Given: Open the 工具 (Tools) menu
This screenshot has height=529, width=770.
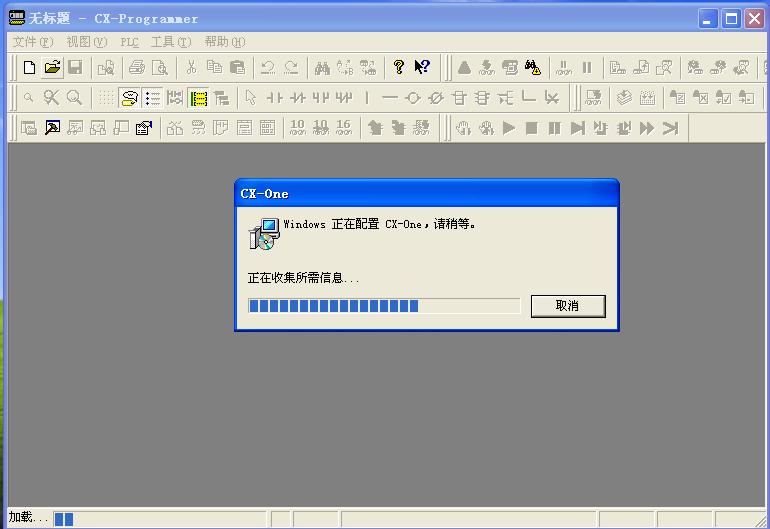Looking at the screenshot, I should (x=170, y=42).
